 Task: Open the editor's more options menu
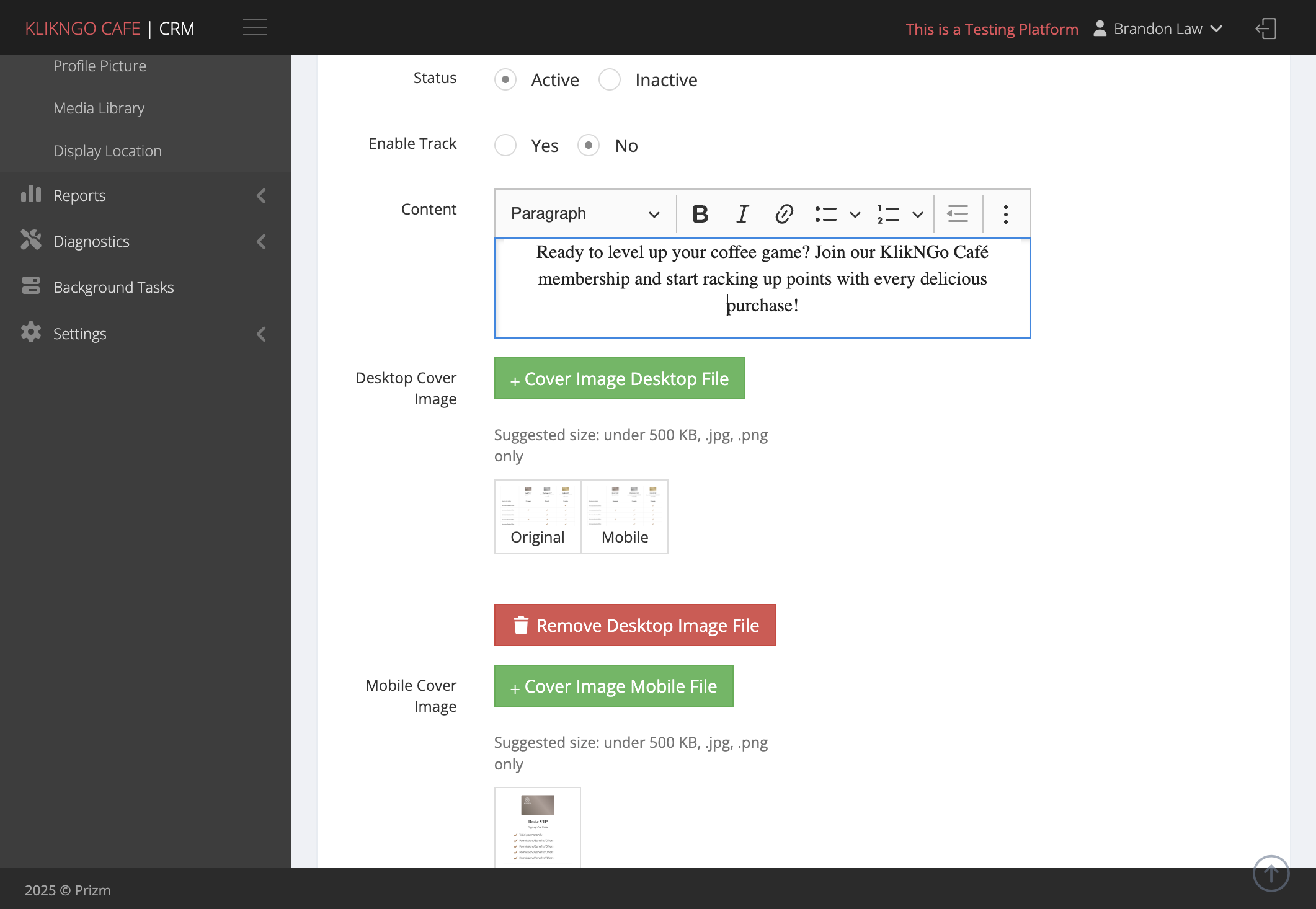[x=1006, y=214]
